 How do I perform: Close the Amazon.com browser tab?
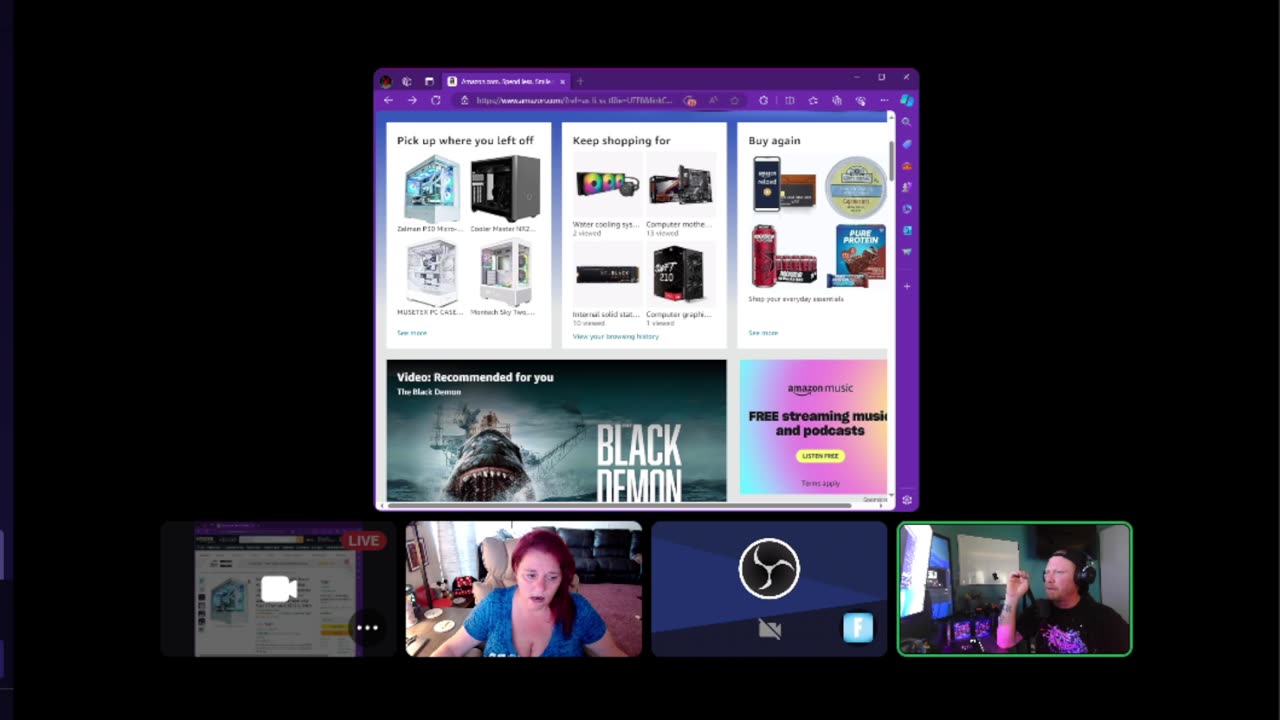562,81
